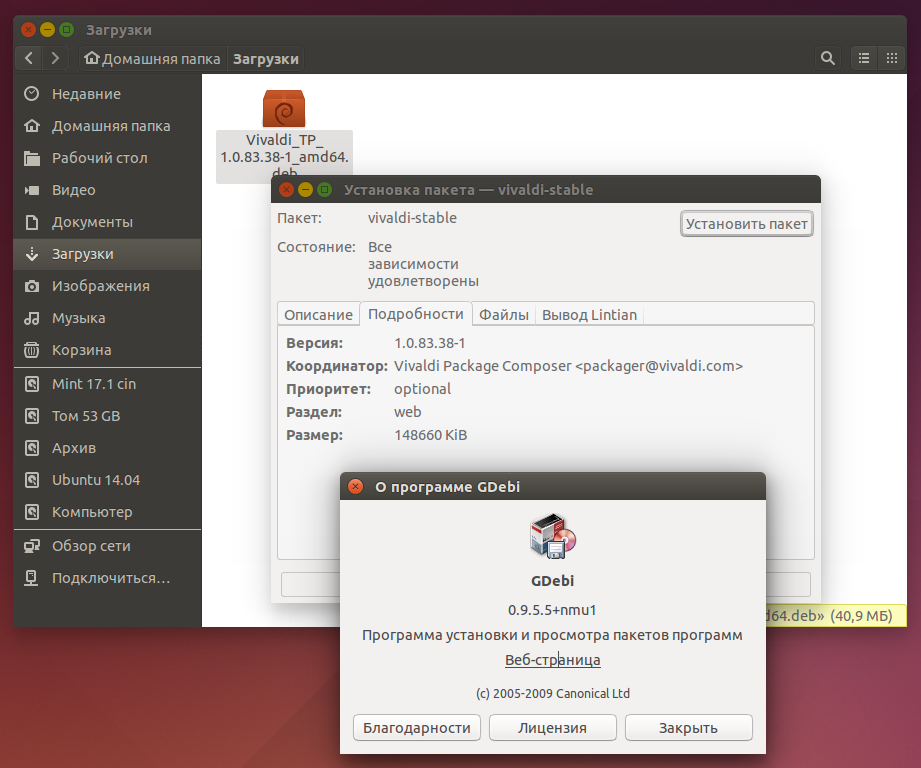Click Закрыть in the About GDebi dialog
Image resolution: width=921 pixels, height=768 pixels.
688,728
